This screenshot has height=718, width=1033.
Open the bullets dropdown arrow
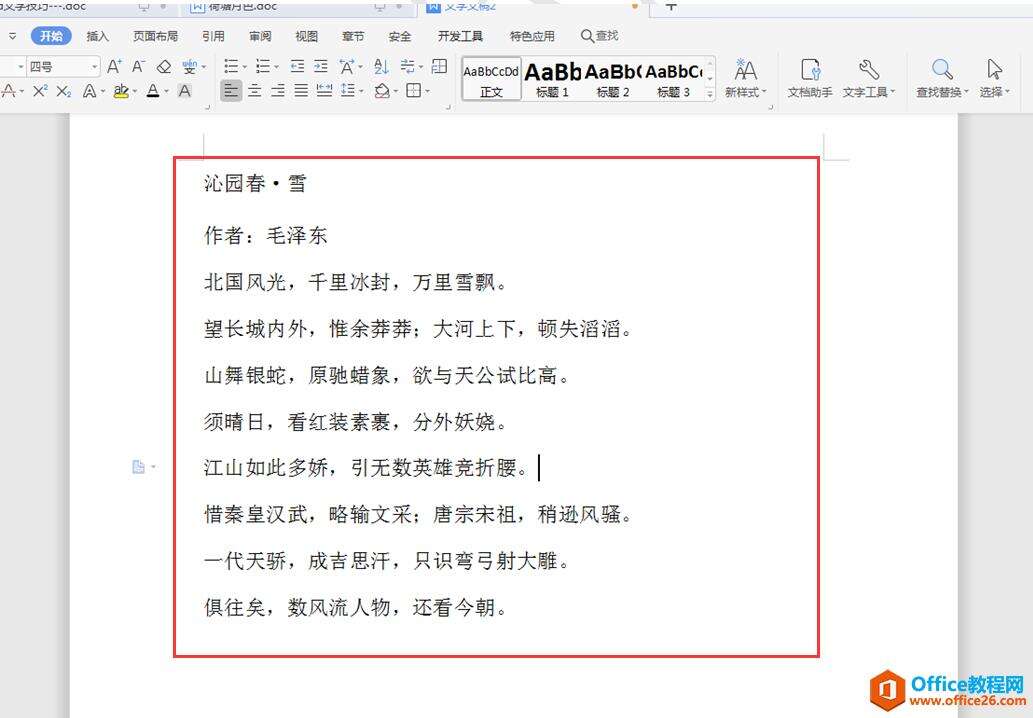(x=244, y=67)
